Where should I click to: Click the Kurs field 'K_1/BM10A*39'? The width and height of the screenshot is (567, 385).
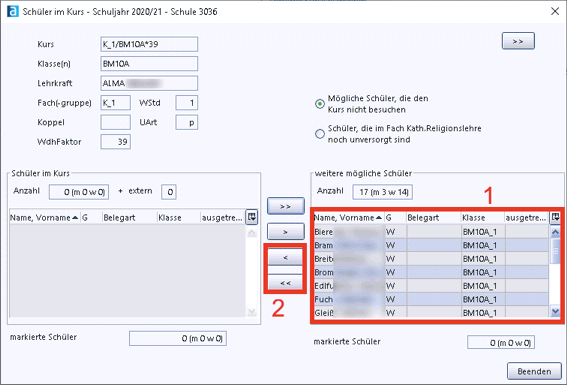149,44
